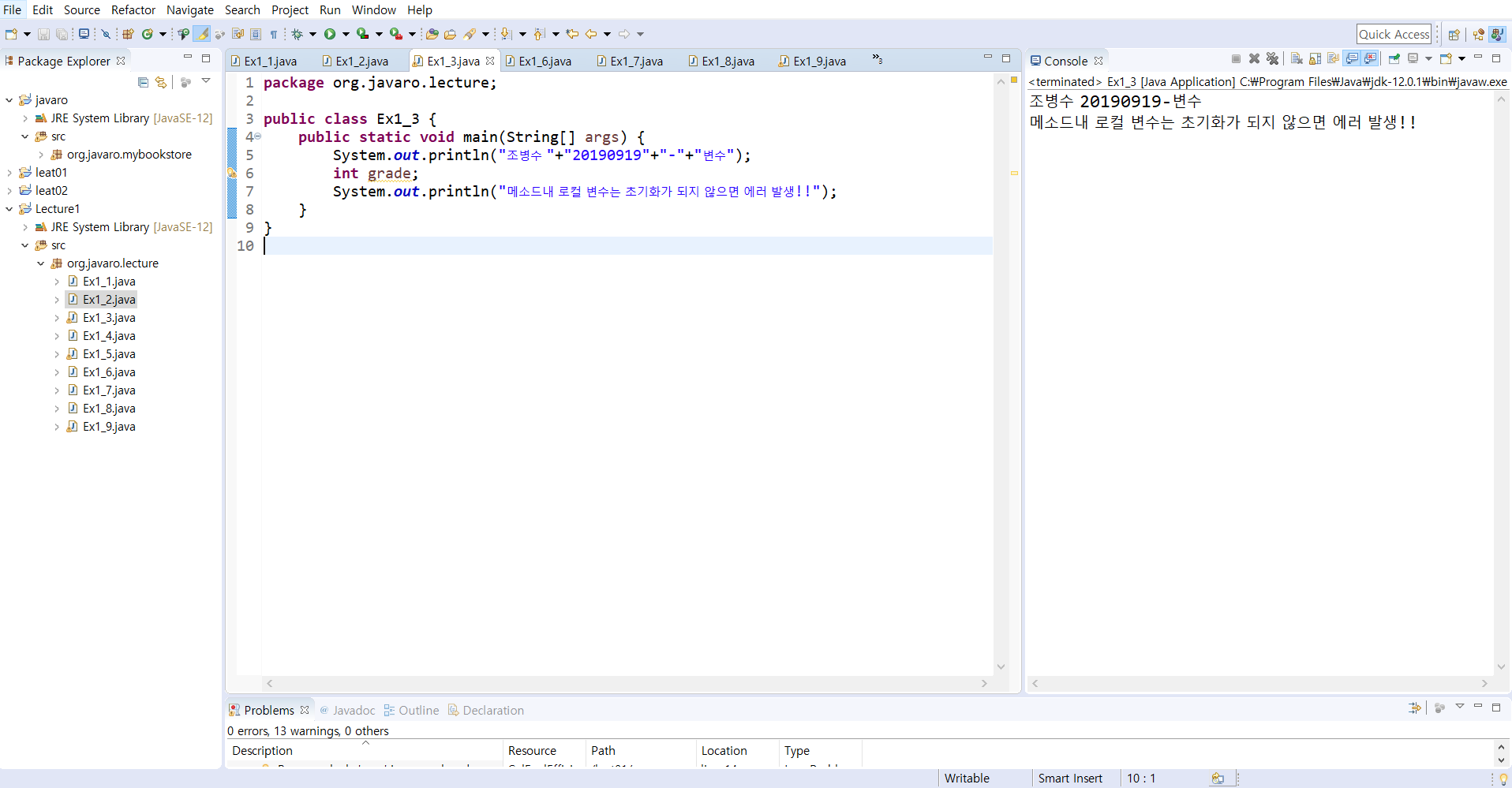Collapse the org.javaro.lecture package
This screenshot has height=788, width=1512.
(40, 263)
